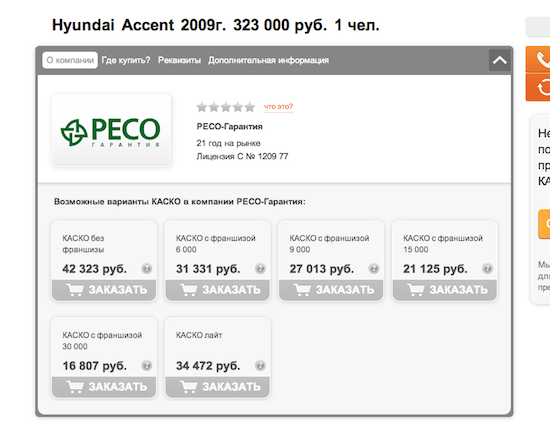Screen dimensions: 550x435
Task: Open the Где купить? tab
Action: (x=126, y=60)
